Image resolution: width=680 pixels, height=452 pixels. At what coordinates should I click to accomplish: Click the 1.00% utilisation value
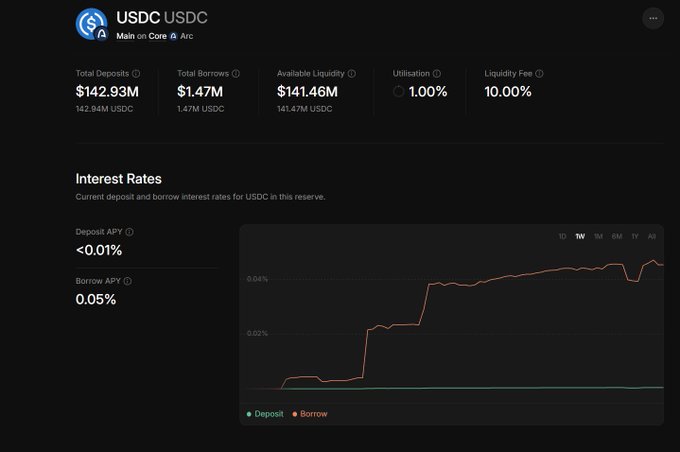(428, 92)
